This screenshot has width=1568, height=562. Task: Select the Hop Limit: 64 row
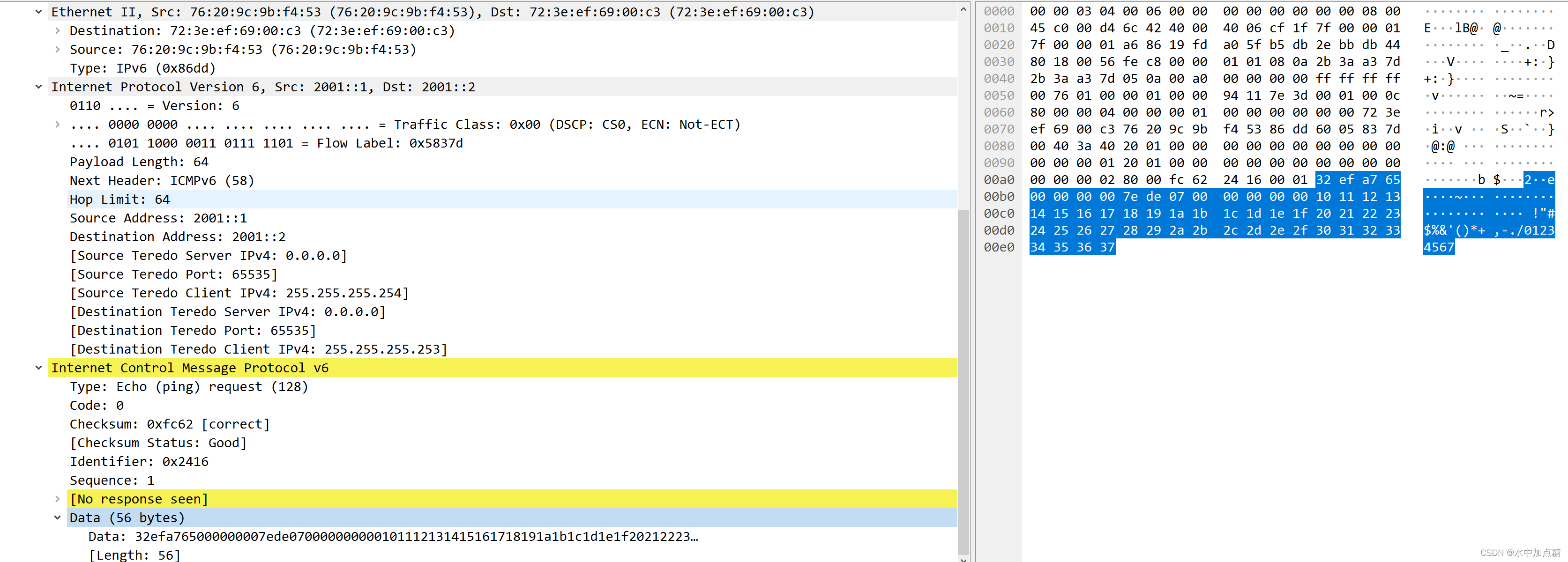pos(119,200)
